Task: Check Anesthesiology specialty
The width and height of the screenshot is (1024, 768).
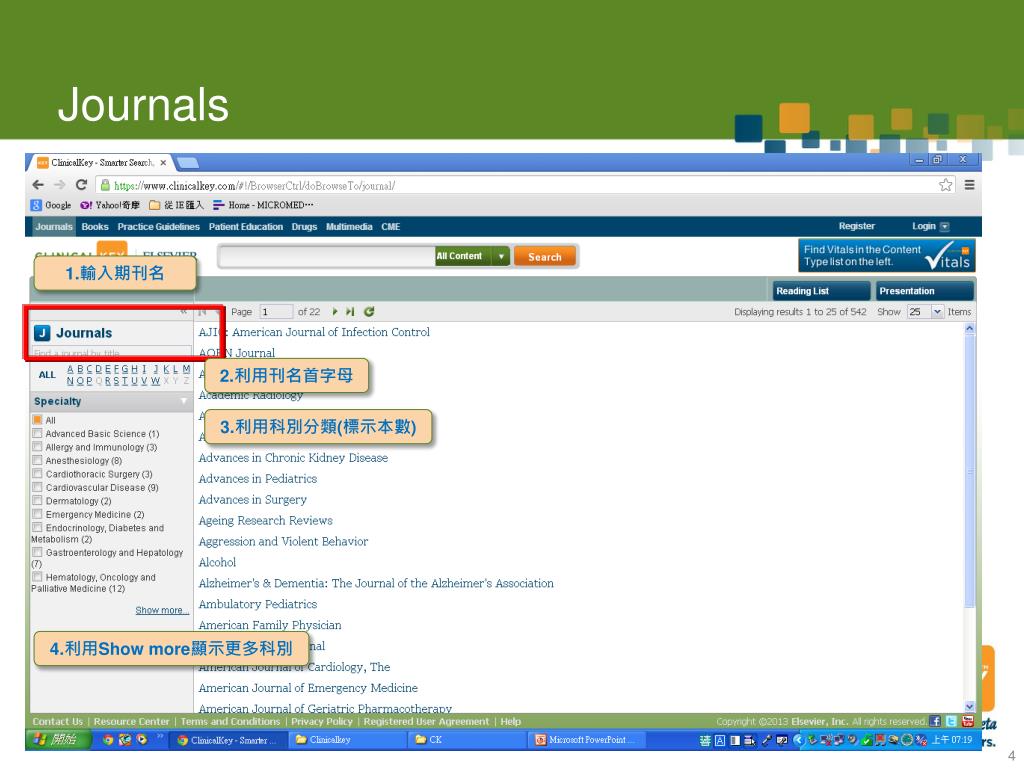Action: [x=37, y=460]
